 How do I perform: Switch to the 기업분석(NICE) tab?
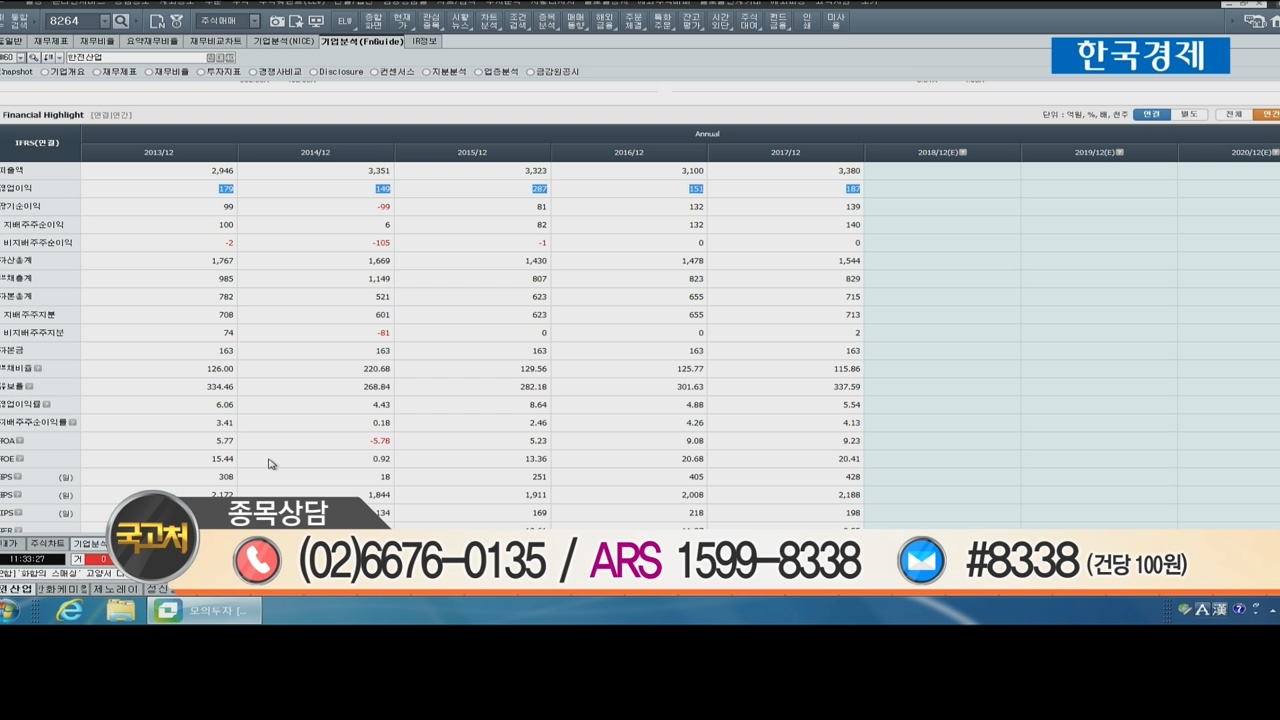click(x=283, y=42)
